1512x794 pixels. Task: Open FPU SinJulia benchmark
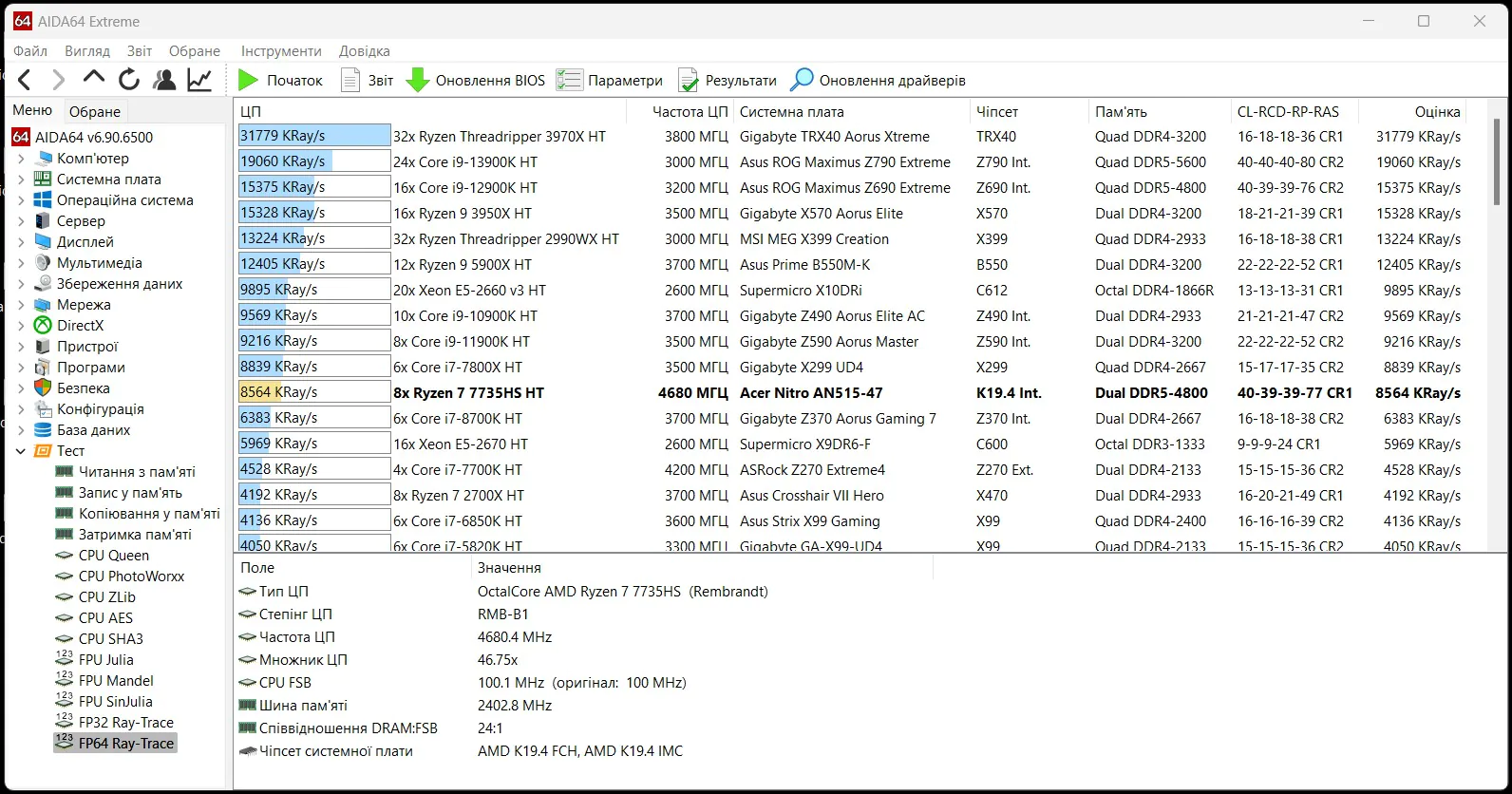pyautogui.click(x=104, y=702)
